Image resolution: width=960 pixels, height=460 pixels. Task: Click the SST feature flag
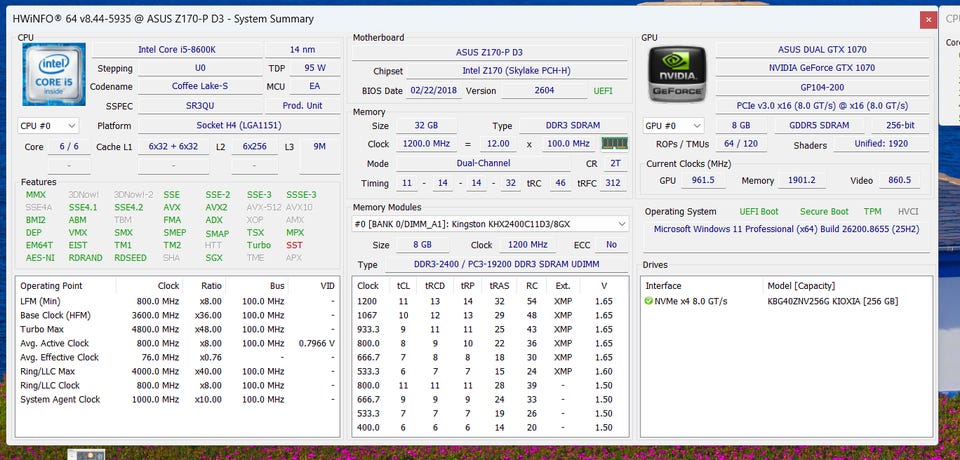pyautogui.click(x=294, y=245)
